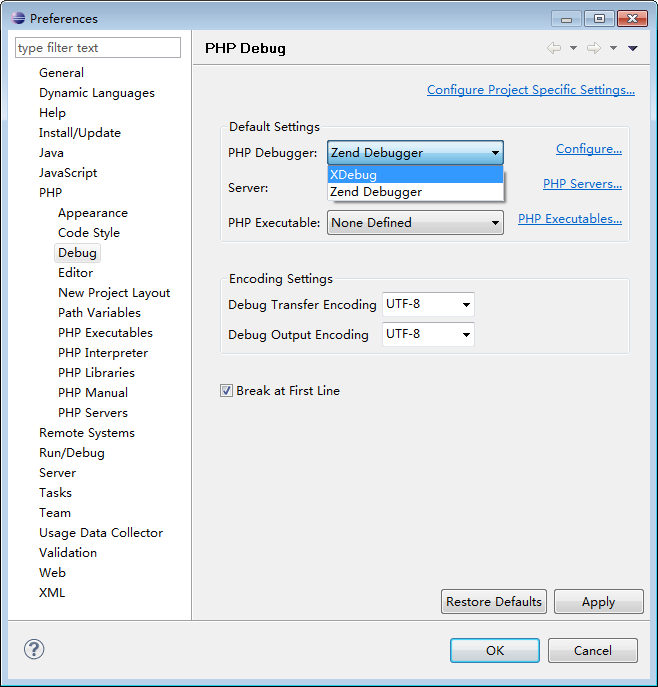Open Debug Transfer Encoding dropdown
Image resolution: width=658 pixels, height=687 pixels.
click(x=428, y=304)
